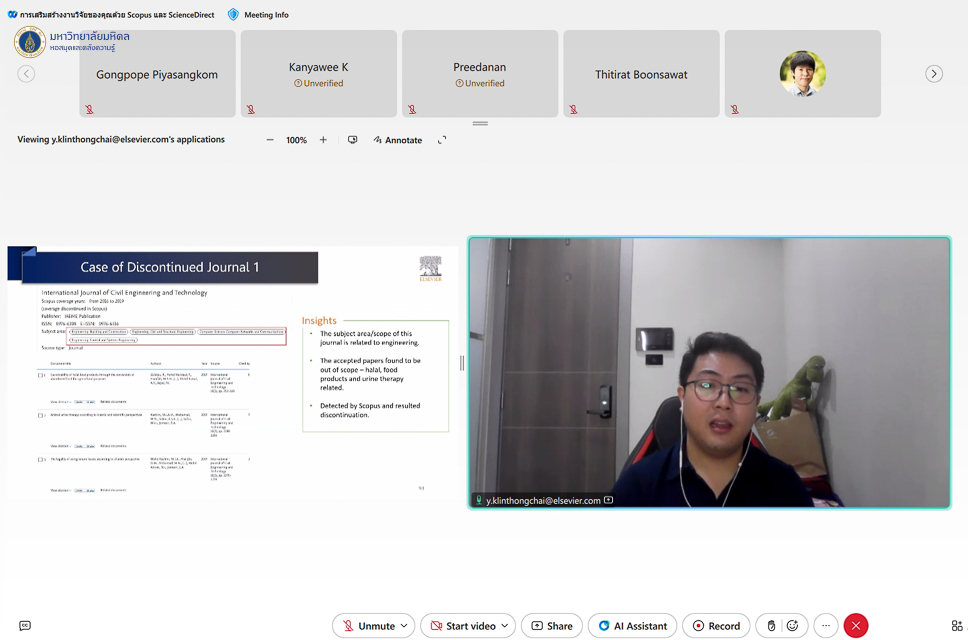
Task: Click the shared screen display icon
Action: [x=352, y=140]
